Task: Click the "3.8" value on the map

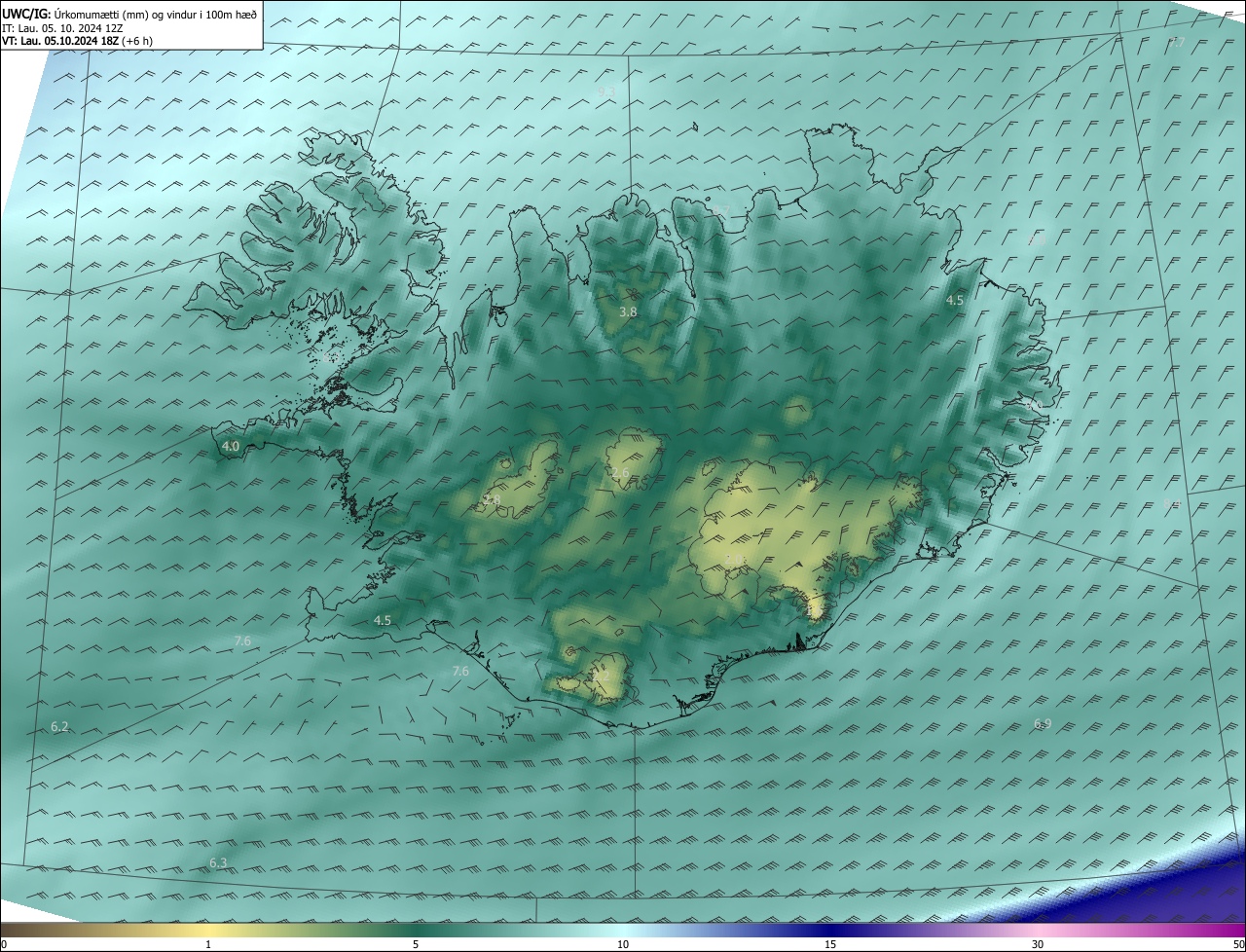Action: [x=628, y=312]
